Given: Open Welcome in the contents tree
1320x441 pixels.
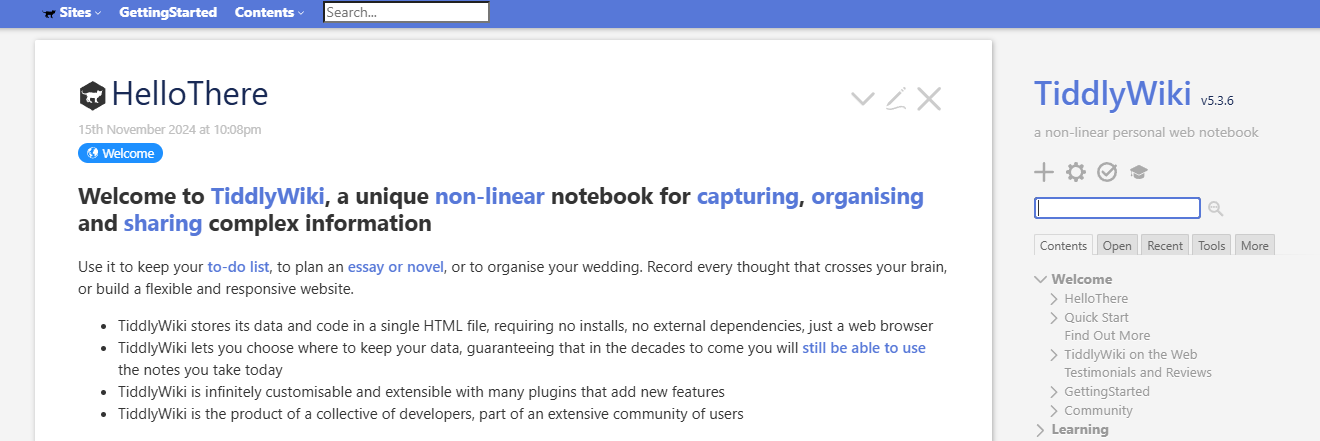Looking at the screenshot, I should pos(1082,280).
